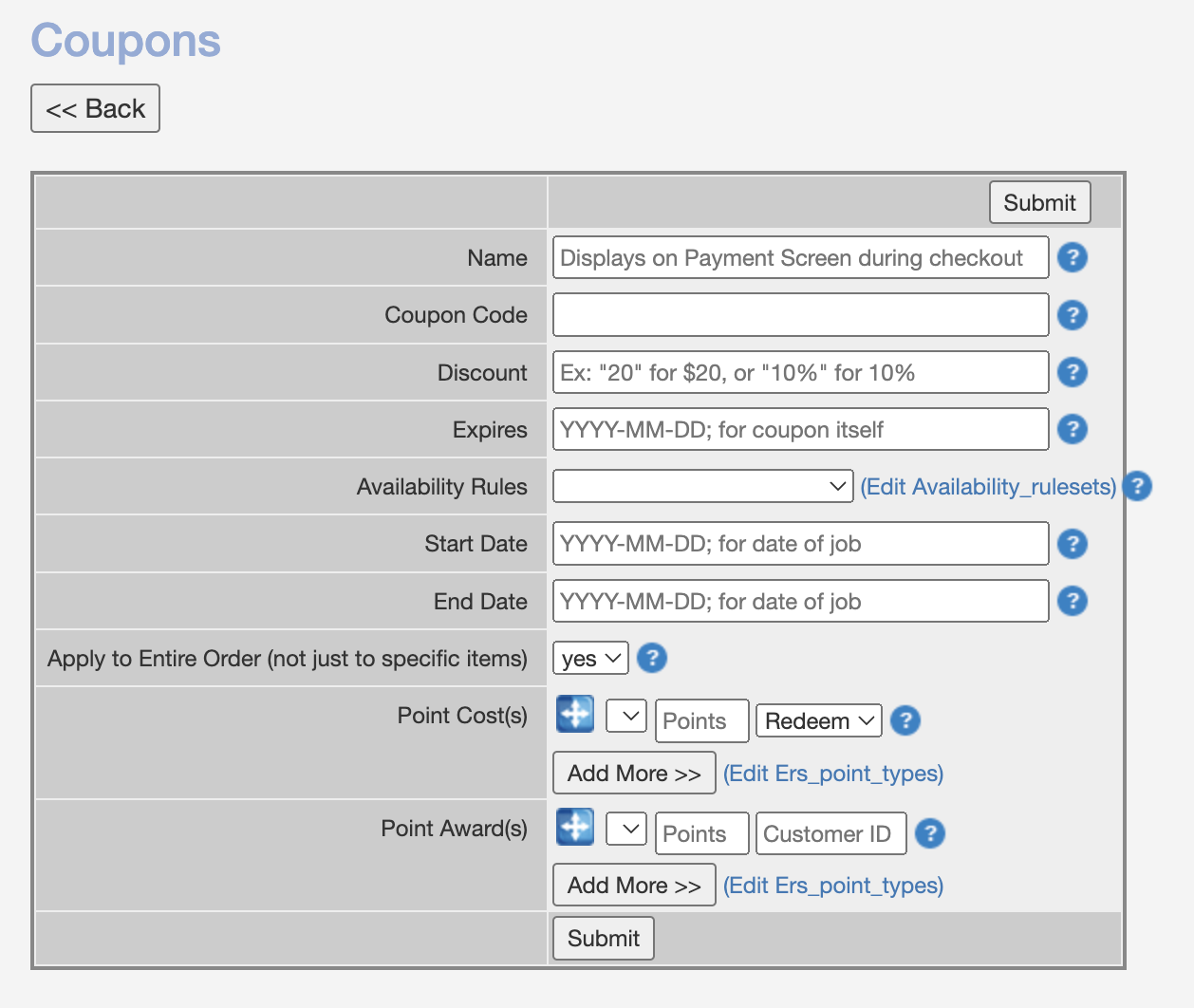The height and width of the screenshot is (1008, 1194).
Task: Click Add More under Point Cost(s)
Action: (x=634, y=773)
